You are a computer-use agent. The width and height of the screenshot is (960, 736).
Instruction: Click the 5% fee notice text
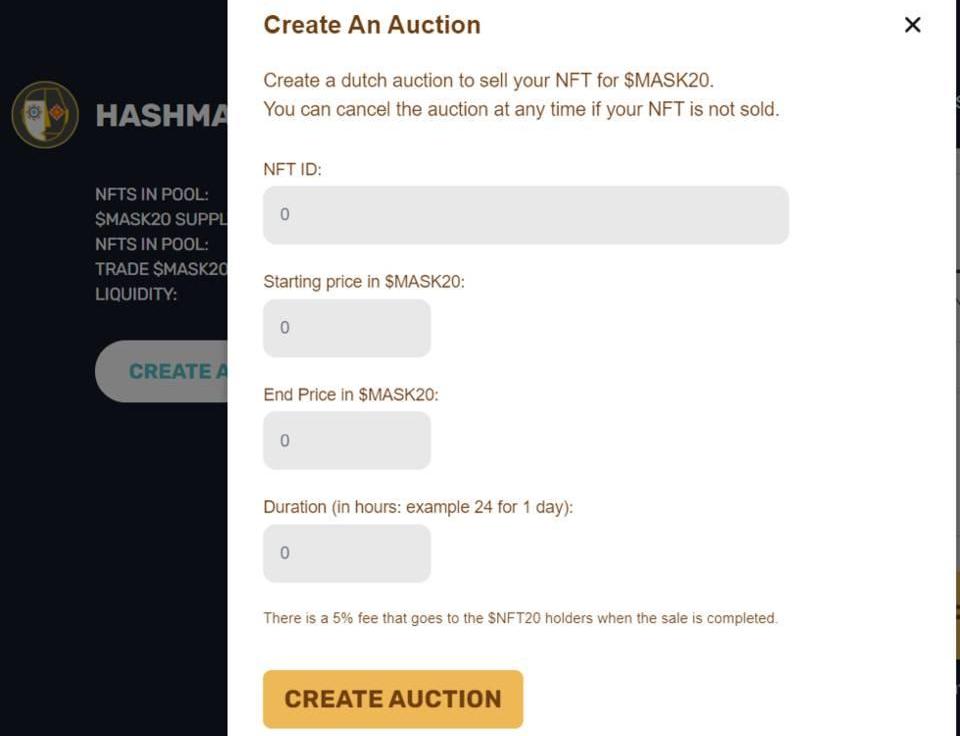point(520,618)
